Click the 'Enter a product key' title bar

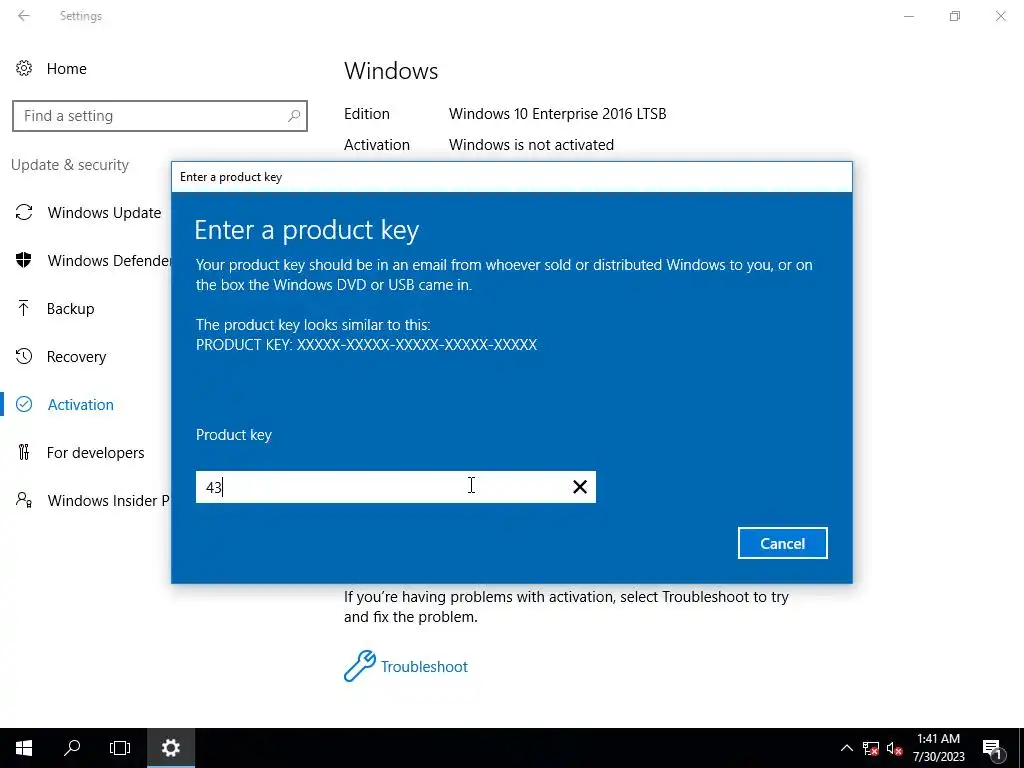pos(512,177)
